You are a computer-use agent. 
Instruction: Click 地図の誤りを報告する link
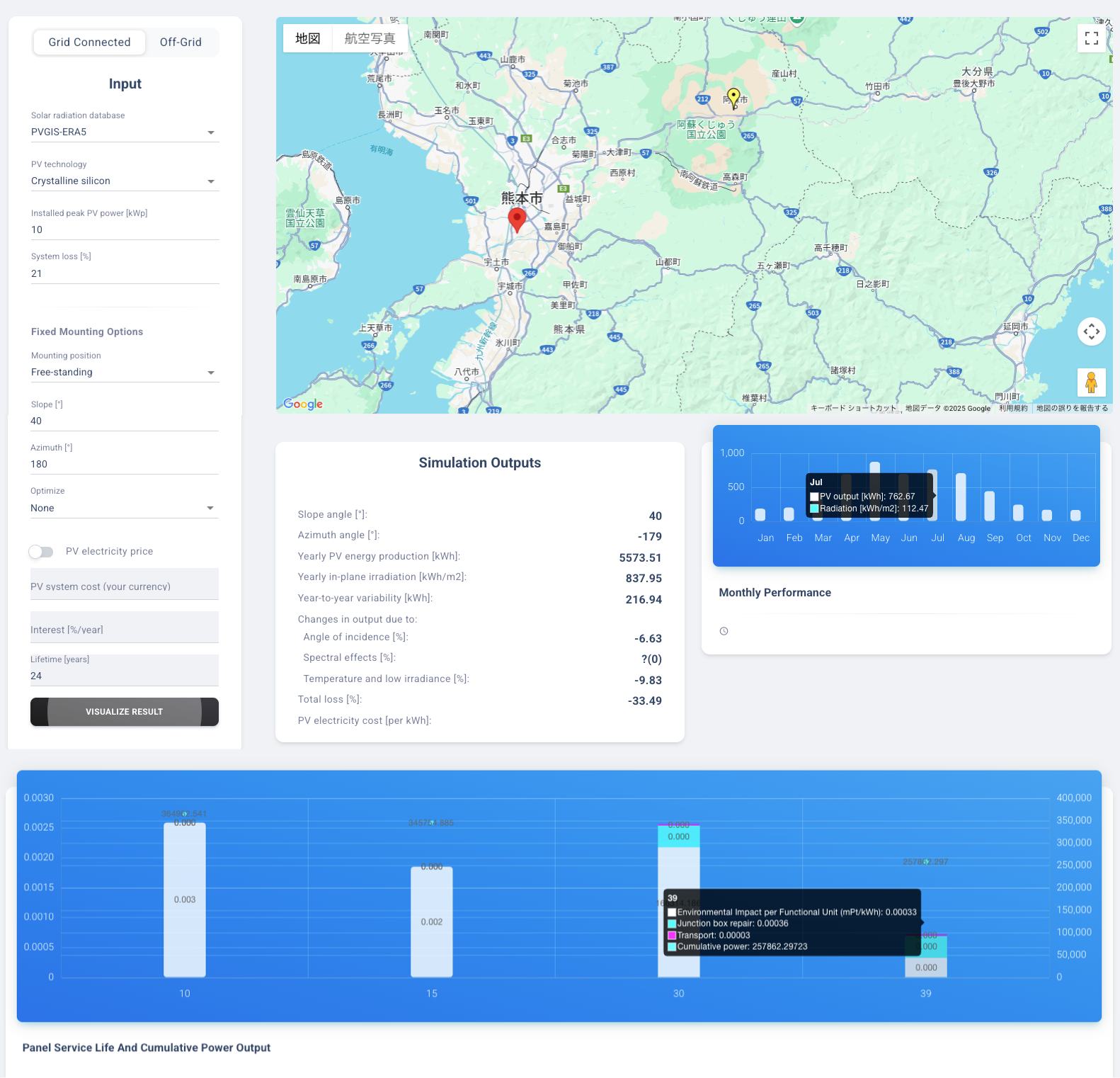(1072, 408)
